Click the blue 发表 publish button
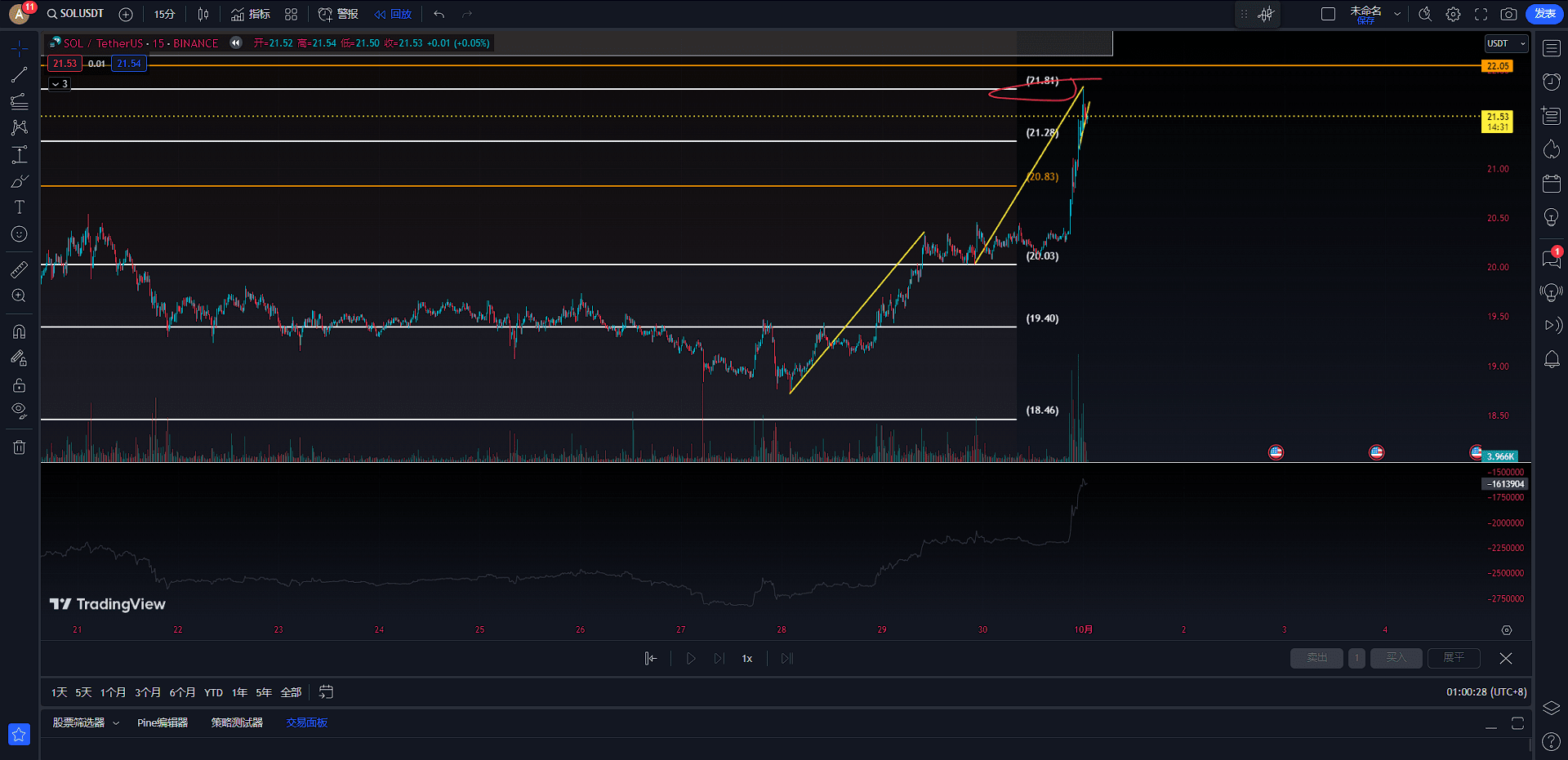1568x760 pixels. click(1544, 14)
